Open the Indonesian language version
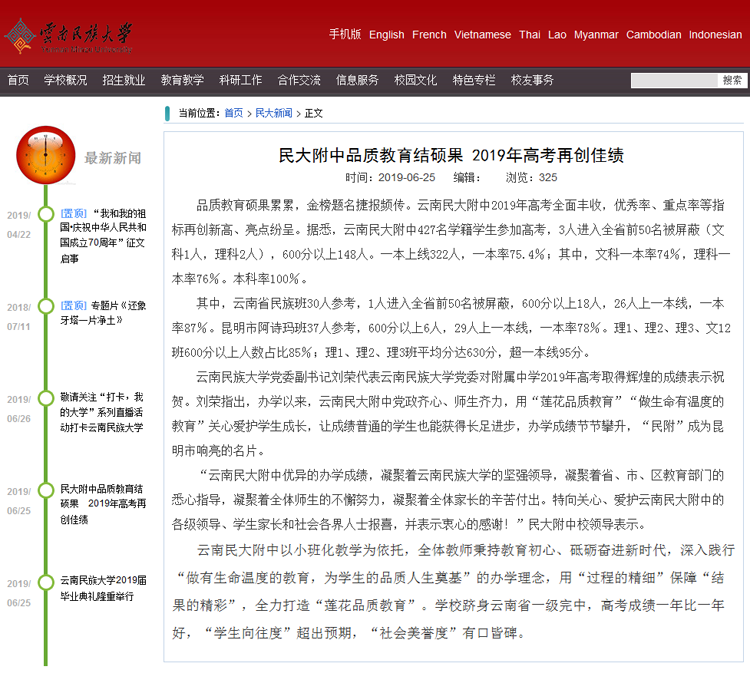 [x=715, y=35]
